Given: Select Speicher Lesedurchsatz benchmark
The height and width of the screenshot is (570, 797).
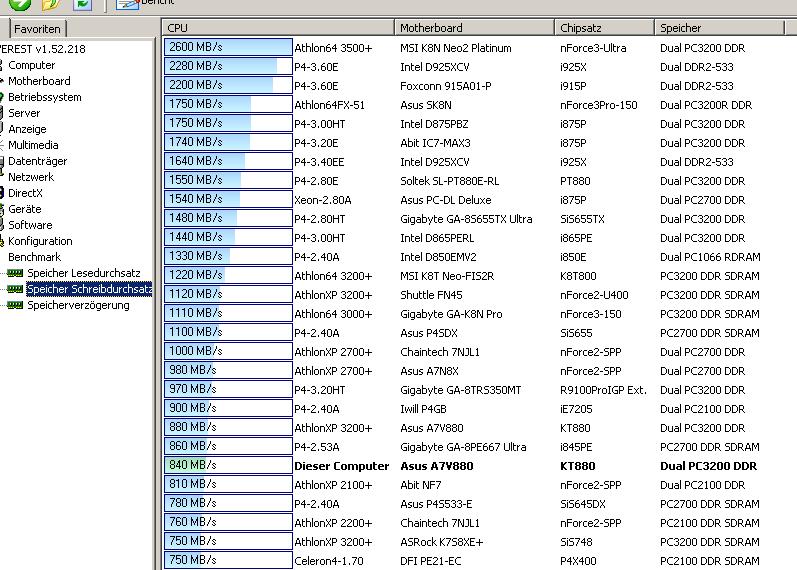Looking at the screenshot, I should [84, 273].
